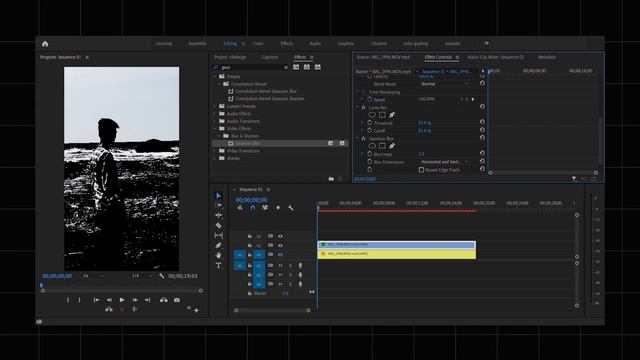Select the Hand tool
This screenshot has width=640, height=360.
tap(218, 256)
